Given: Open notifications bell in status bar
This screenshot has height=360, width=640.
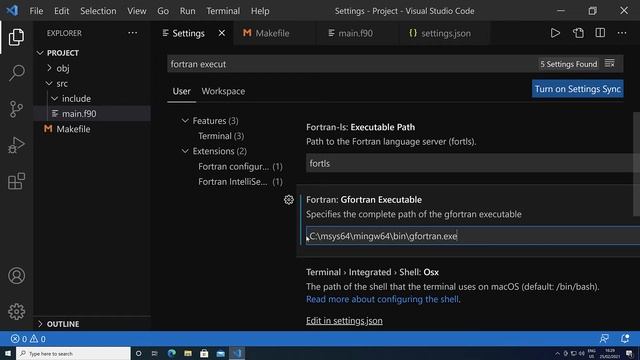Looking at the screenshot, I should (x=624, y=338).
